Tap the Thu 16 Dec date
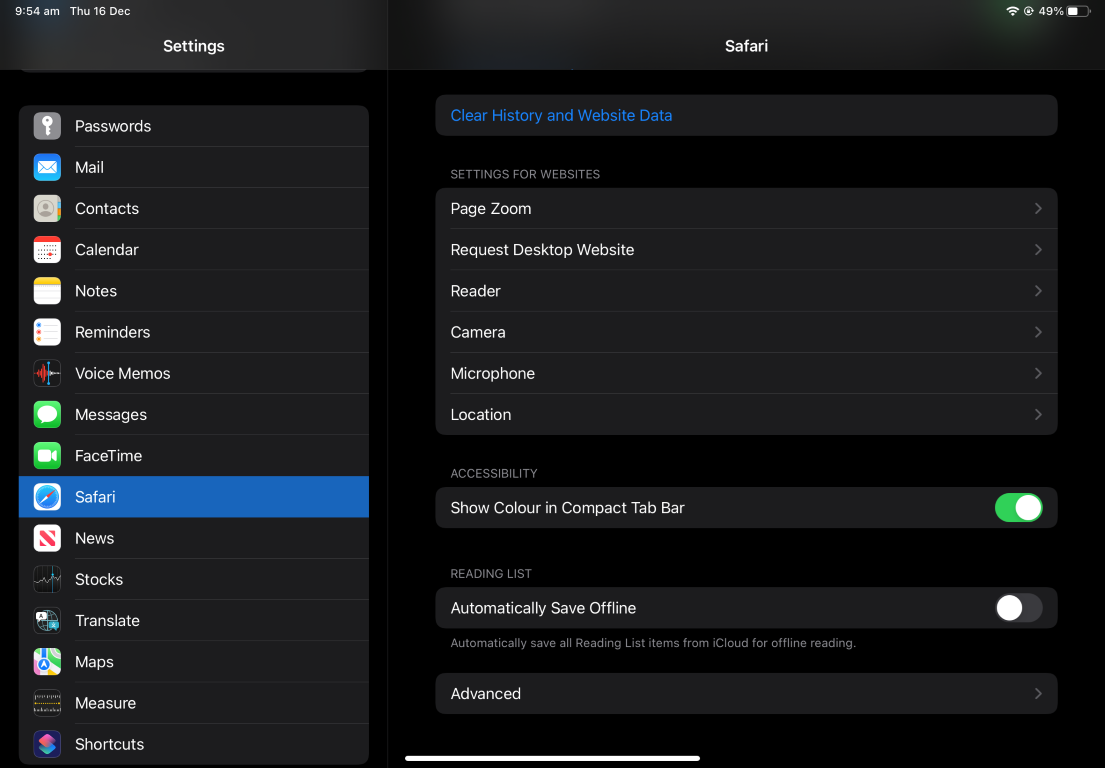Image resolution: width=1105 pixels, height=768 pixels. 100,11
